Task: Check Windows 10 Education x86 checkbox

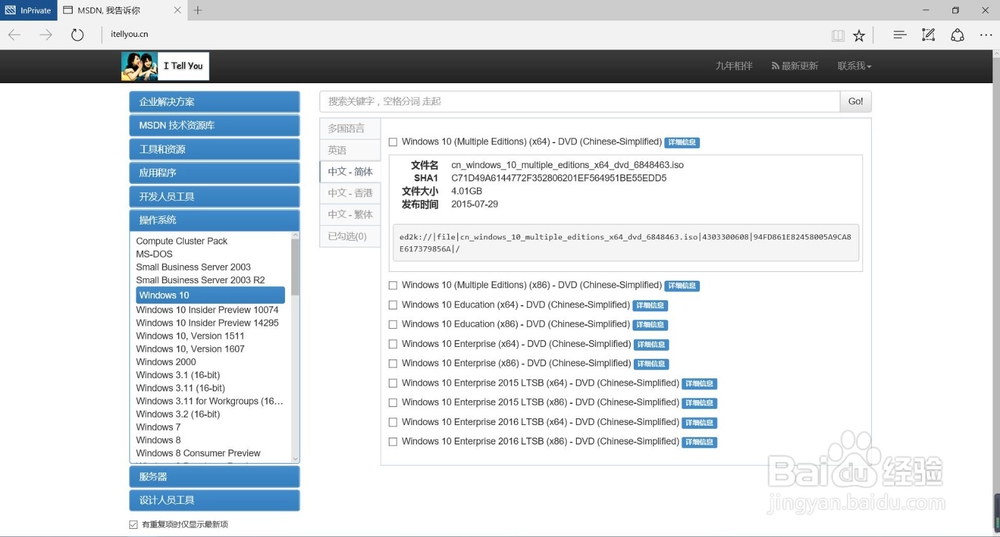Action: pos(393,325)
